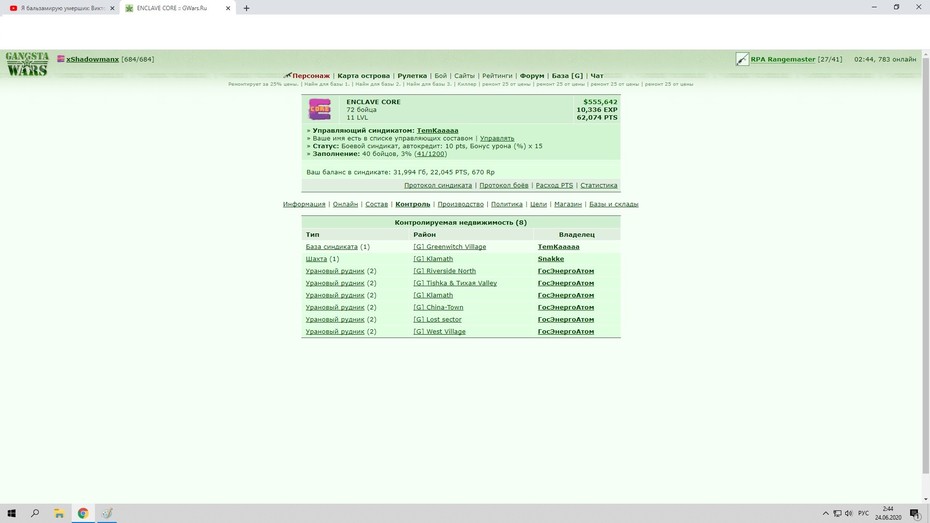930x523 pixels.
Task: Switch to Базы и склады section
Action: 613,204
